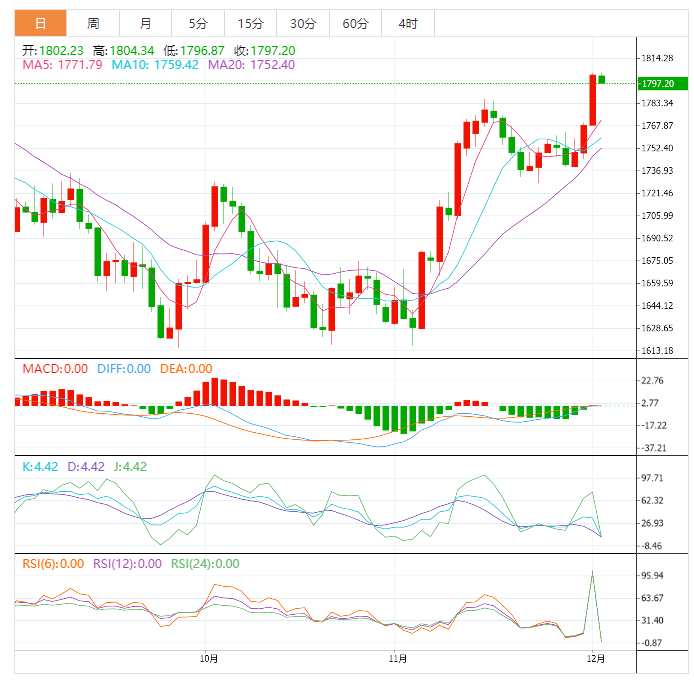The width and height of the screenshot is (694, 682).
Task: Click the 1613.18 price axis label
Action: pos(657,351)
